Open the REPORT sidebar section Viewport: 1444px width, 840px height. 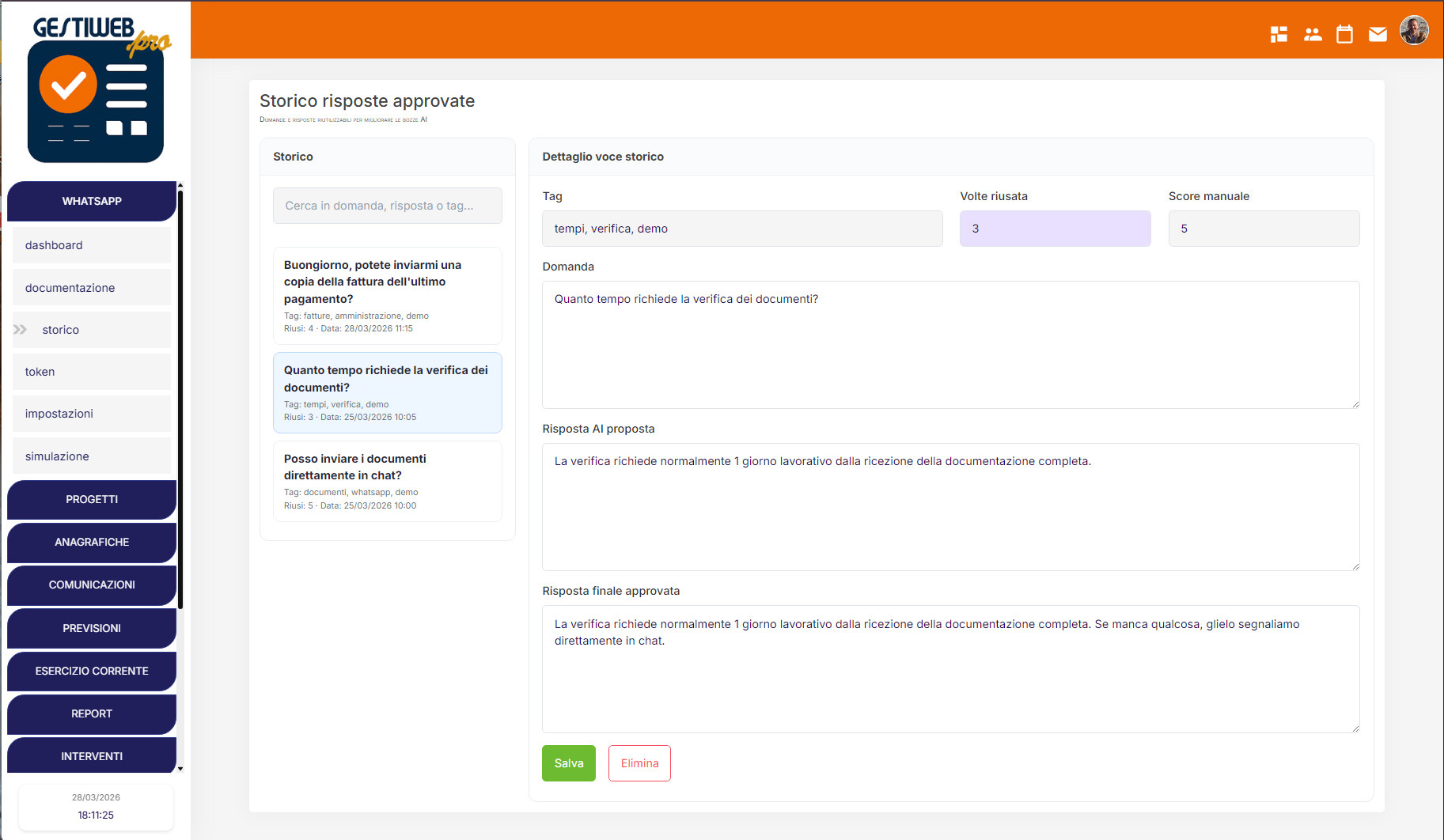[92, 714]
